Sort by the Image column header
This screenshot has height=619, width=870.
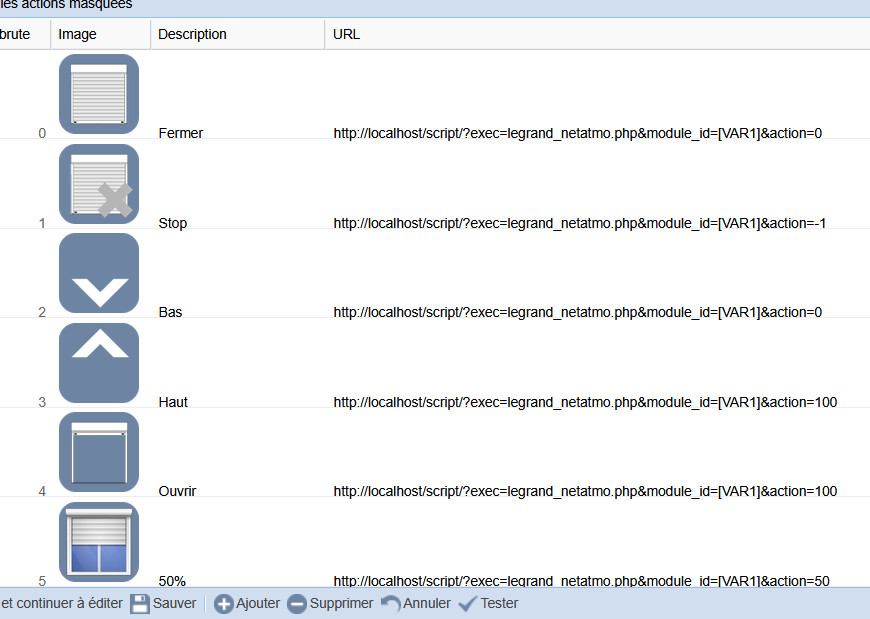[x=100, y=34]
